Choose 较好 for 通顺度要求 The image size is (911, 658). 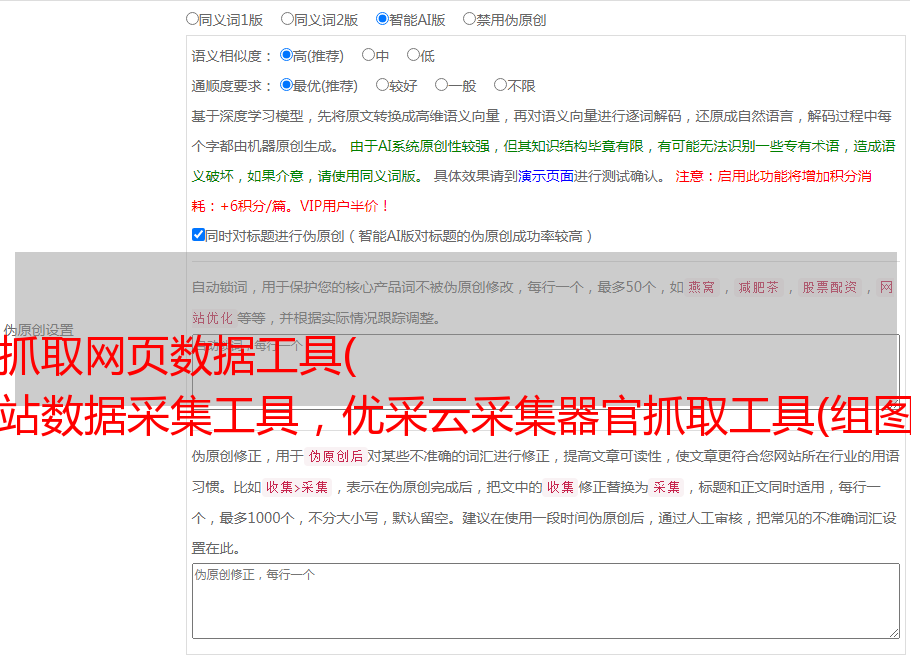pyautogui.click(x=382, y=85)
